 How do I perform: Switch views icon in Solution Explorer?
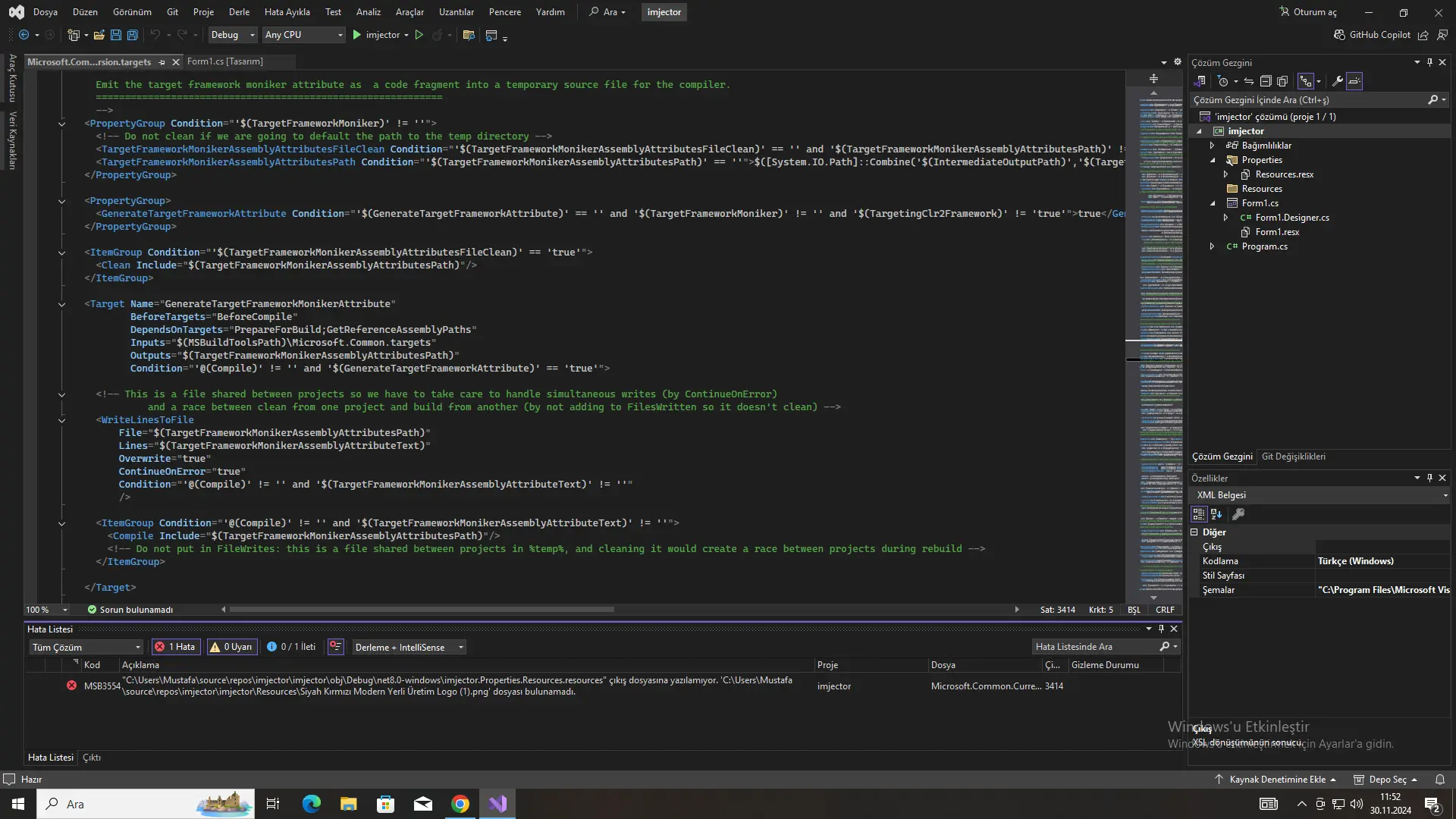pyautogui.click(x=1200, y=81)
